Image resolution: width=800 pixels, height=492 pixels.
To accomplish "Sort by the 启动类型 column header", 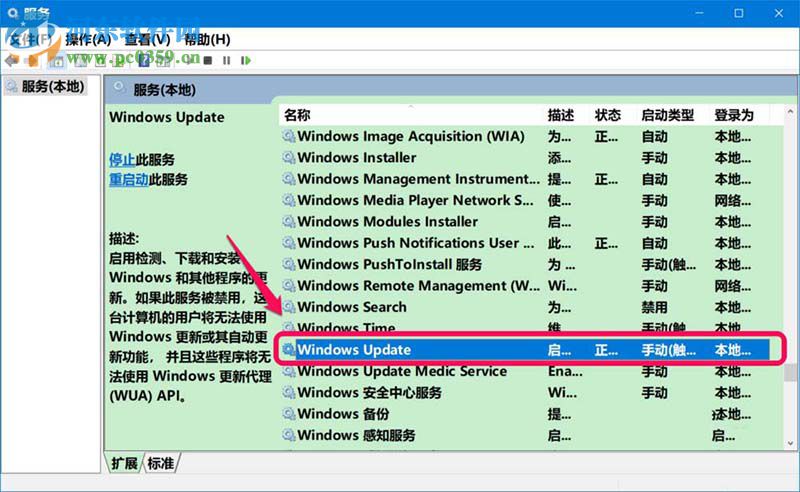I will click(x=667, y=115).
